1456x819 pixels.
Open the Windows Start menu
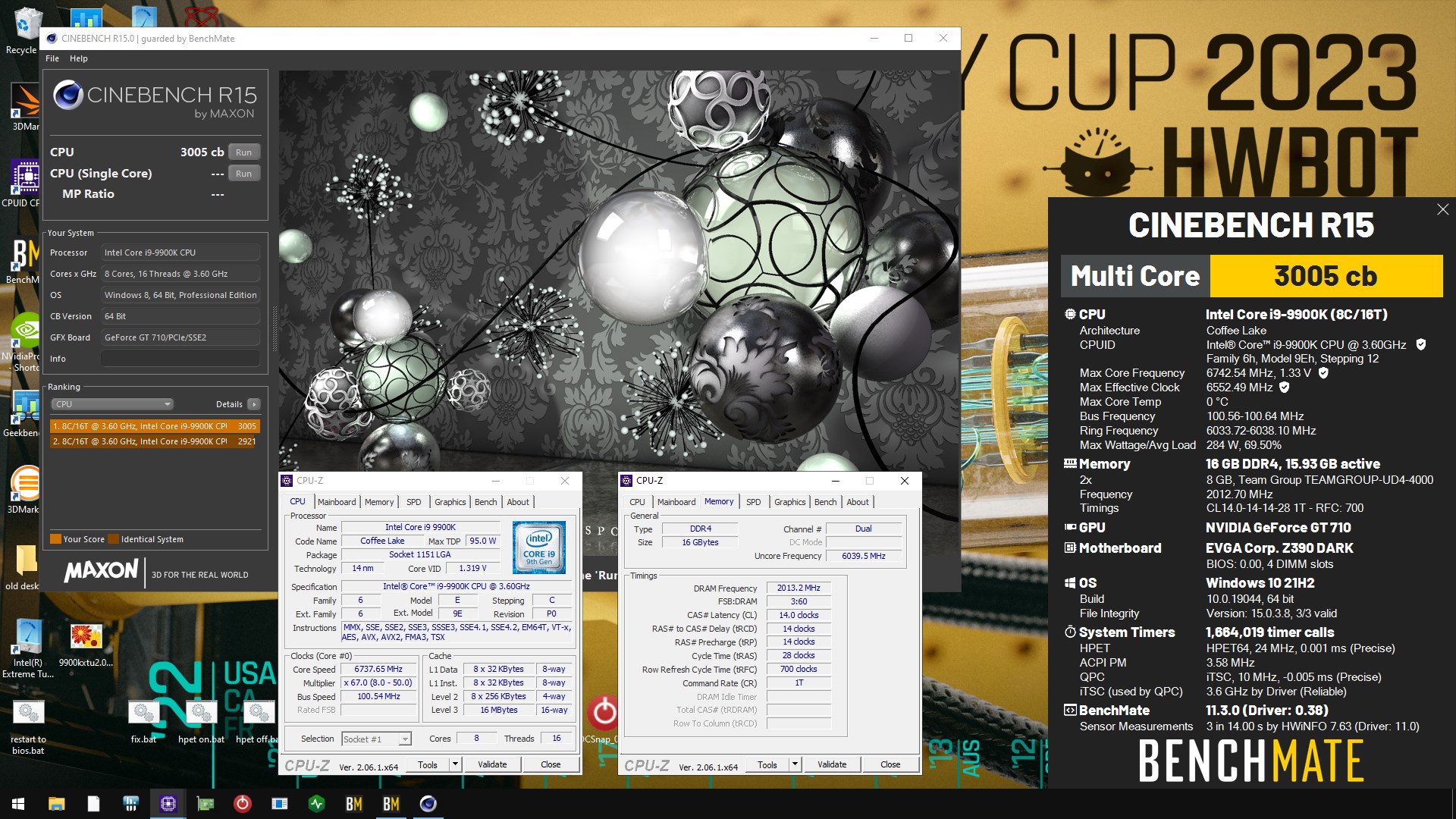click(18, 804)
